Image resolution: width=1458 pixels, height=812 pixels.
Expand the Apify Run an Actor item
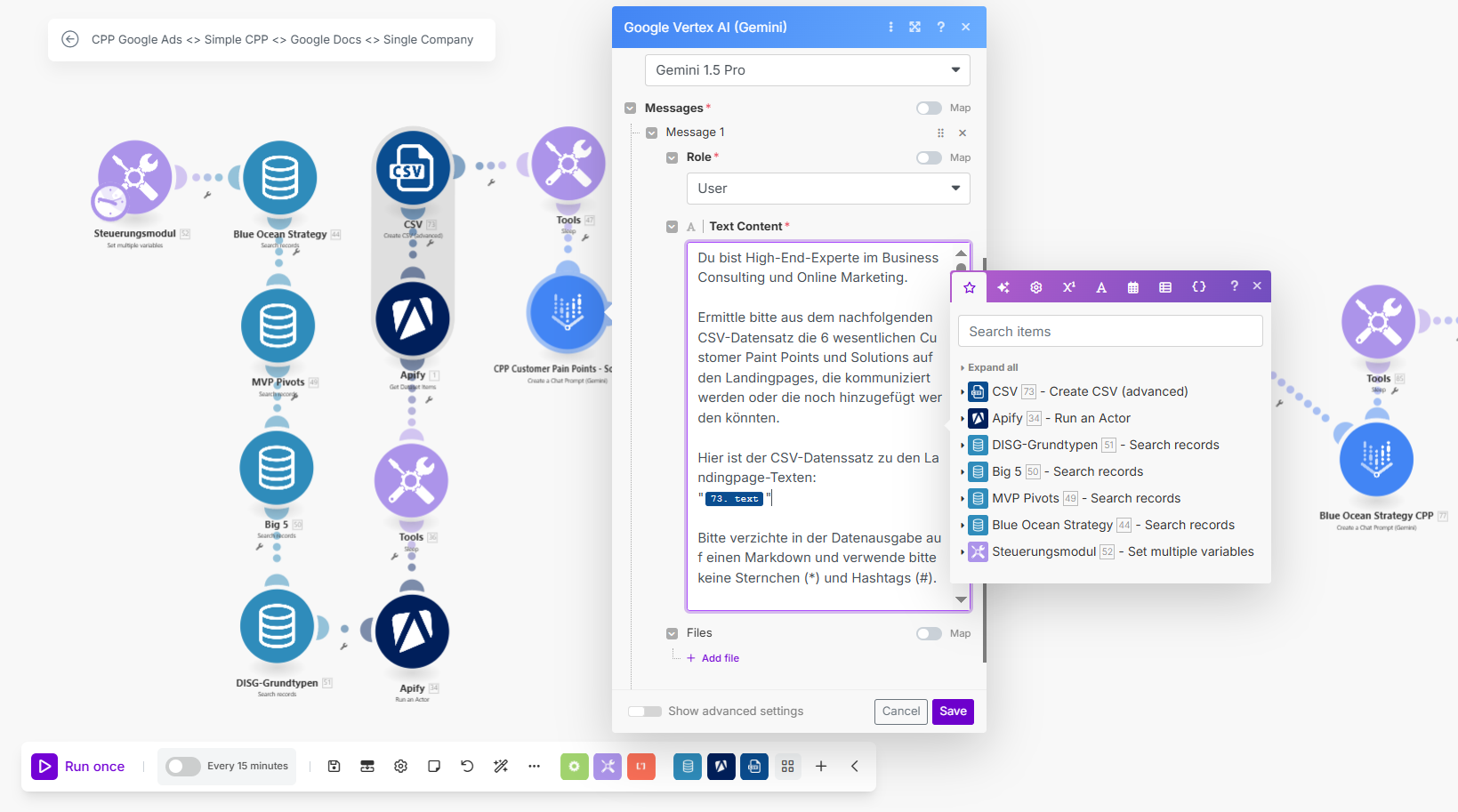tap(962, 418)
